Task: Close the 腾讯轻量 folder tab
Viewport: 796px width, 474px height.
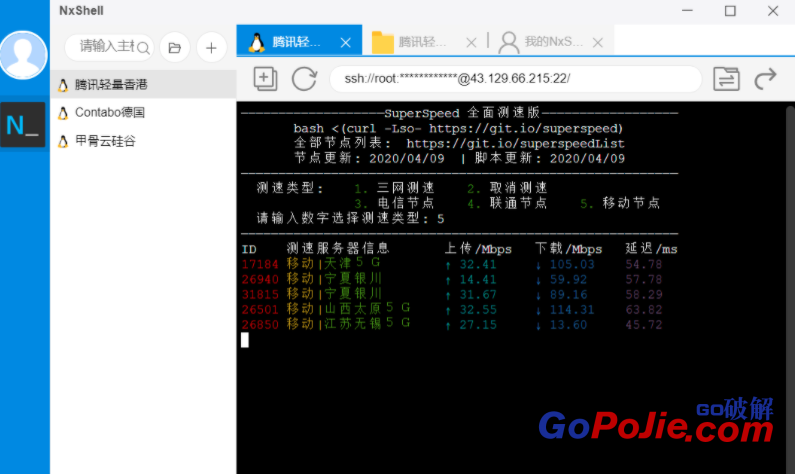Action: click(x=471, y=42)
